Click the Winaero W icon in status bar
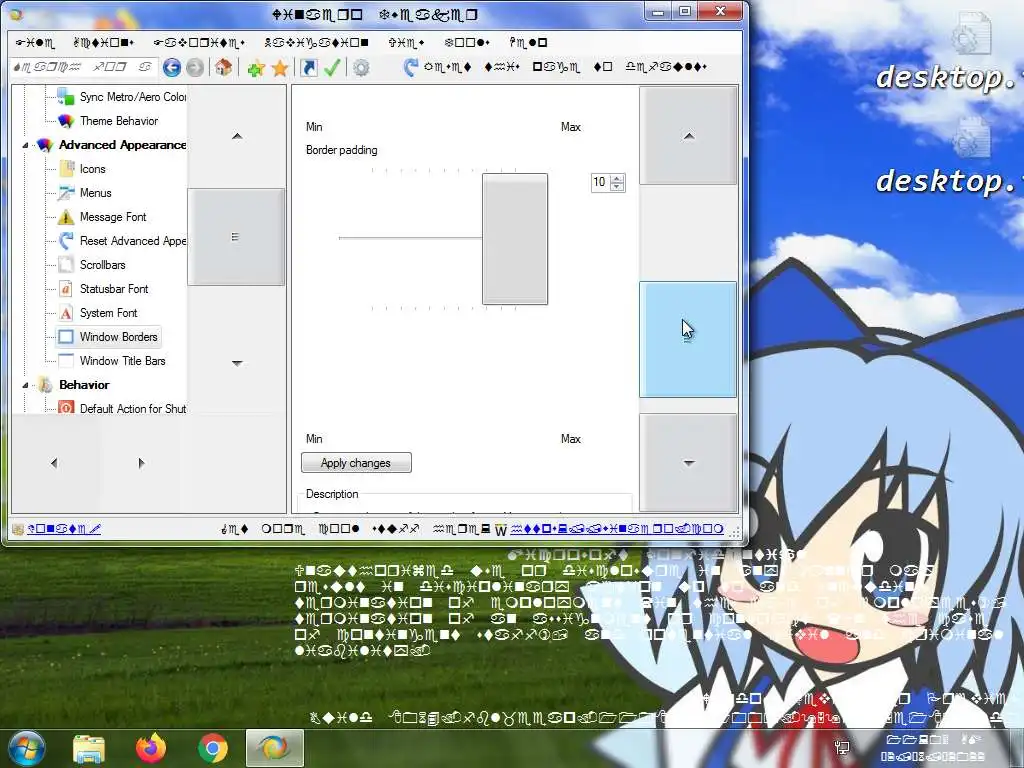The width and height of the screenshot is (1024, 768). tap(500, 530)
